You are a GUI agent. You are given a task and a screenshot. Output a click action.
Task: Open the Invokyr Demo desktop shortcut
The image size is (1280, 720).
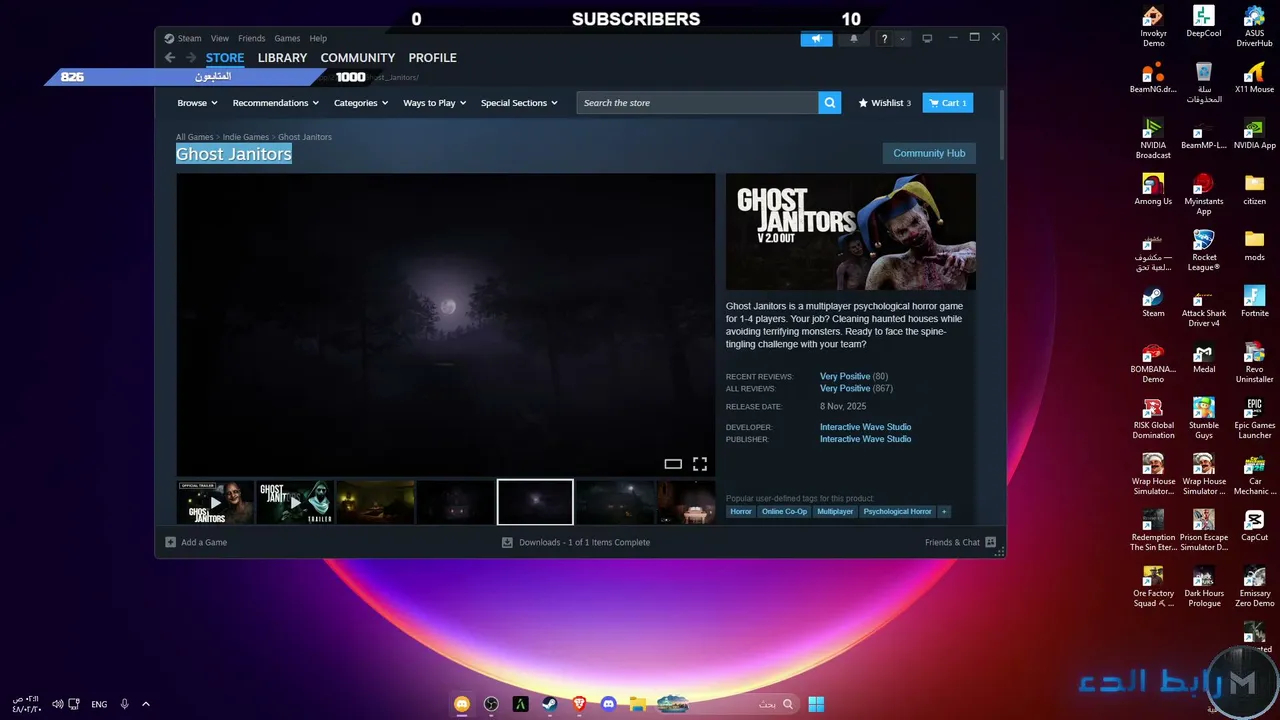(1153, 27)
